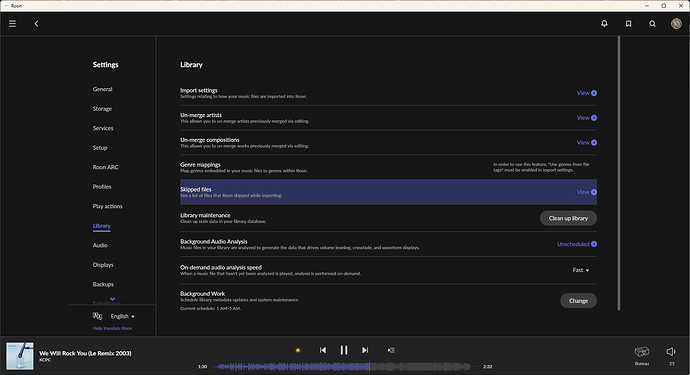
Task: Open the Roon ARC settings section
Action: 106,167
